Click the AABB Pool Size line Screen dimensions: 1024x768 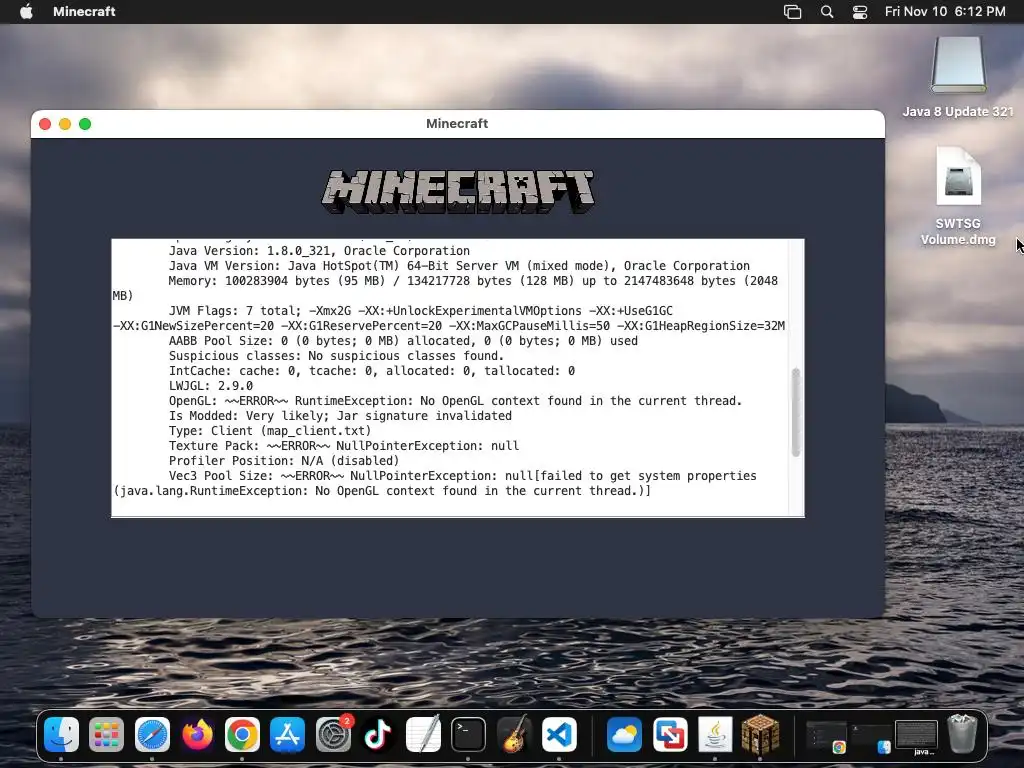(x=403, y=341)
